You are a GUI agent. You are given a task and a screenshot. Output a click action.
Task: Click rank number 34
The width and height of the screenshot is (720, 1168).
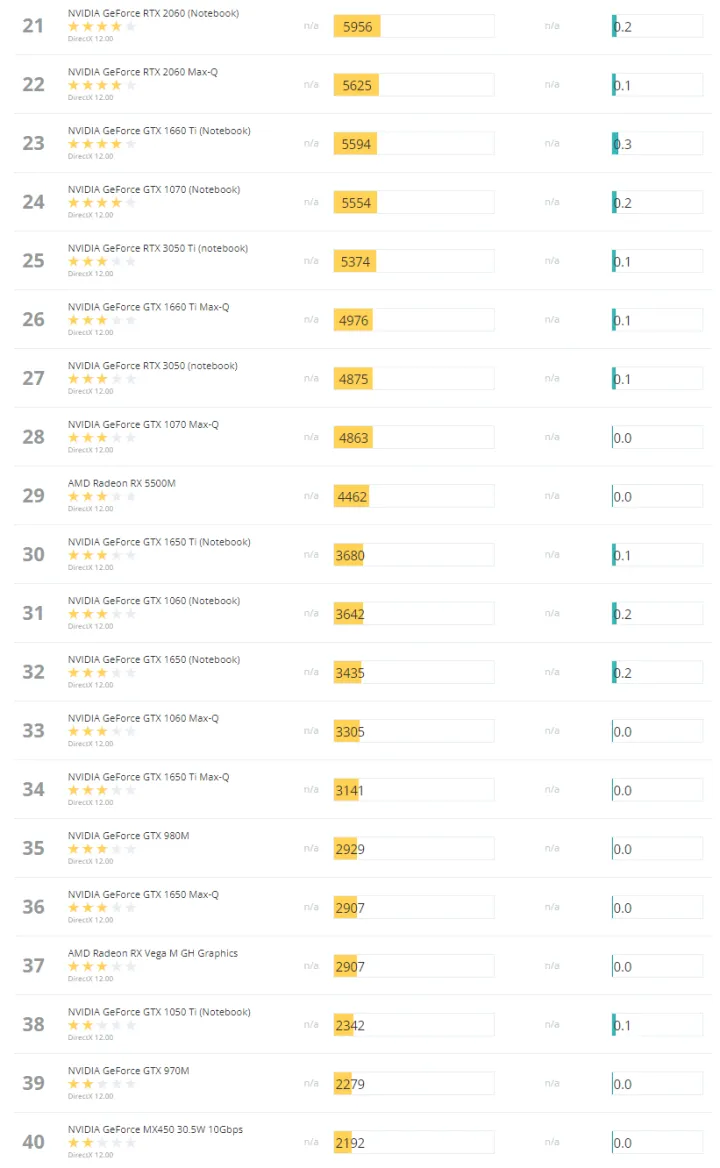pos(34,789)
